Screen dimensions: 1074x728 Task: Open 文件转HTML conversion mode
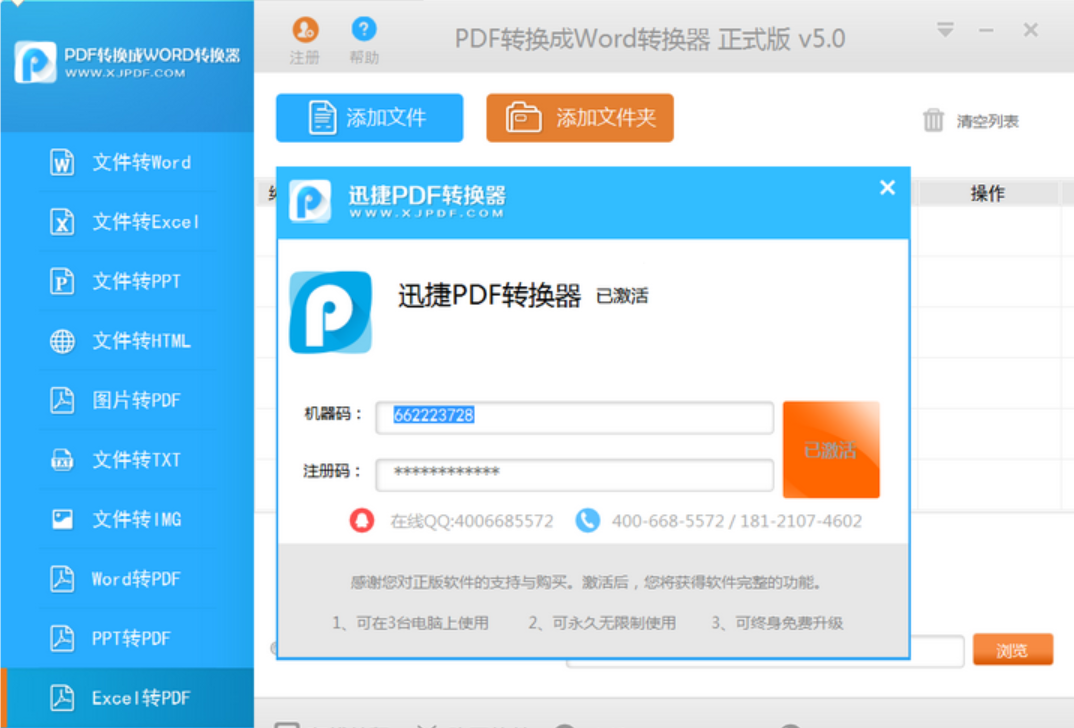pyautogui.click(x=127, y=341)
